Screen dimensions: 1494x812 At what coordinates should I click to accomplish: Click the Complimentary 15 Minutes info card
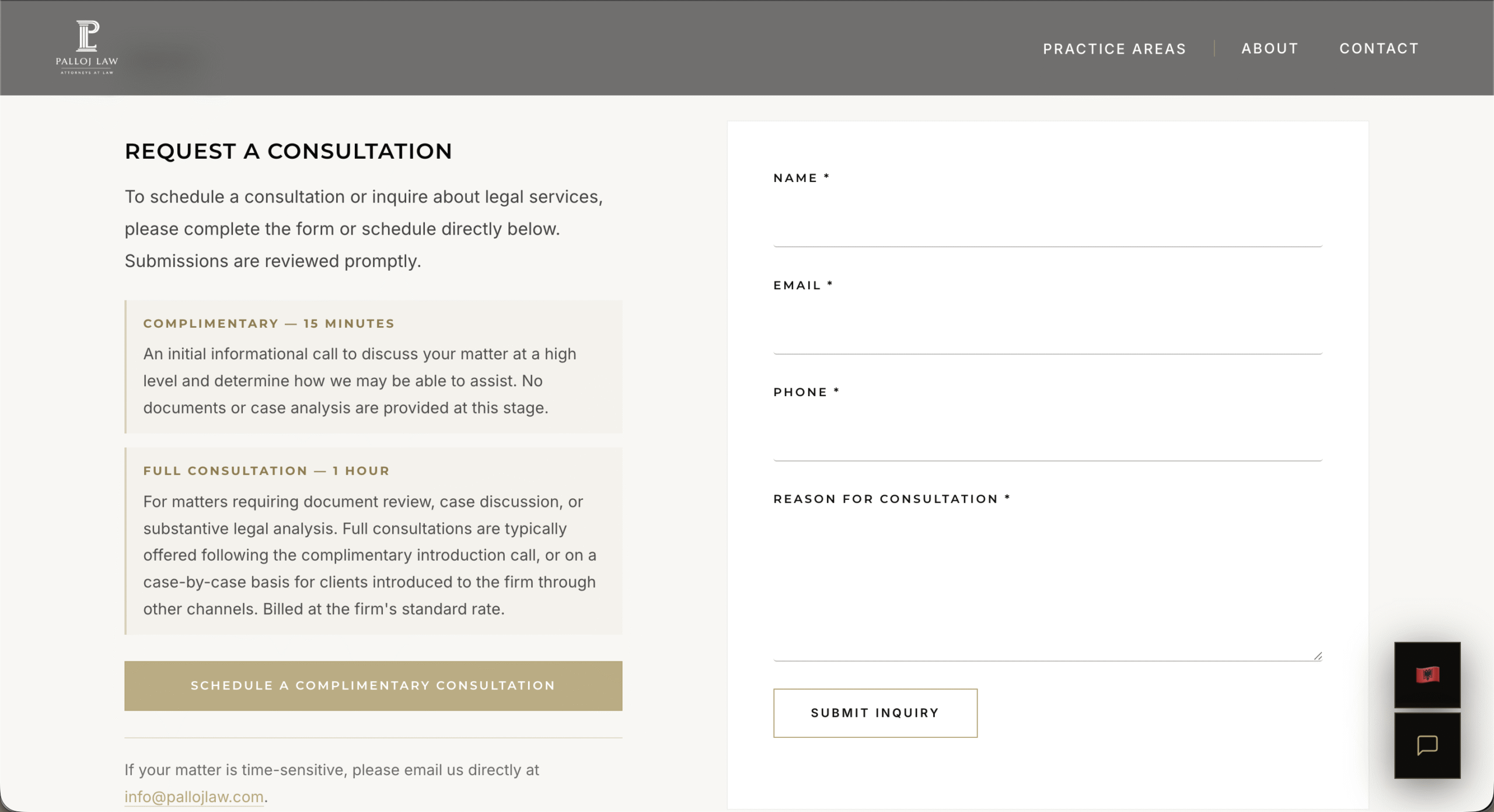(x=373, y=367)
